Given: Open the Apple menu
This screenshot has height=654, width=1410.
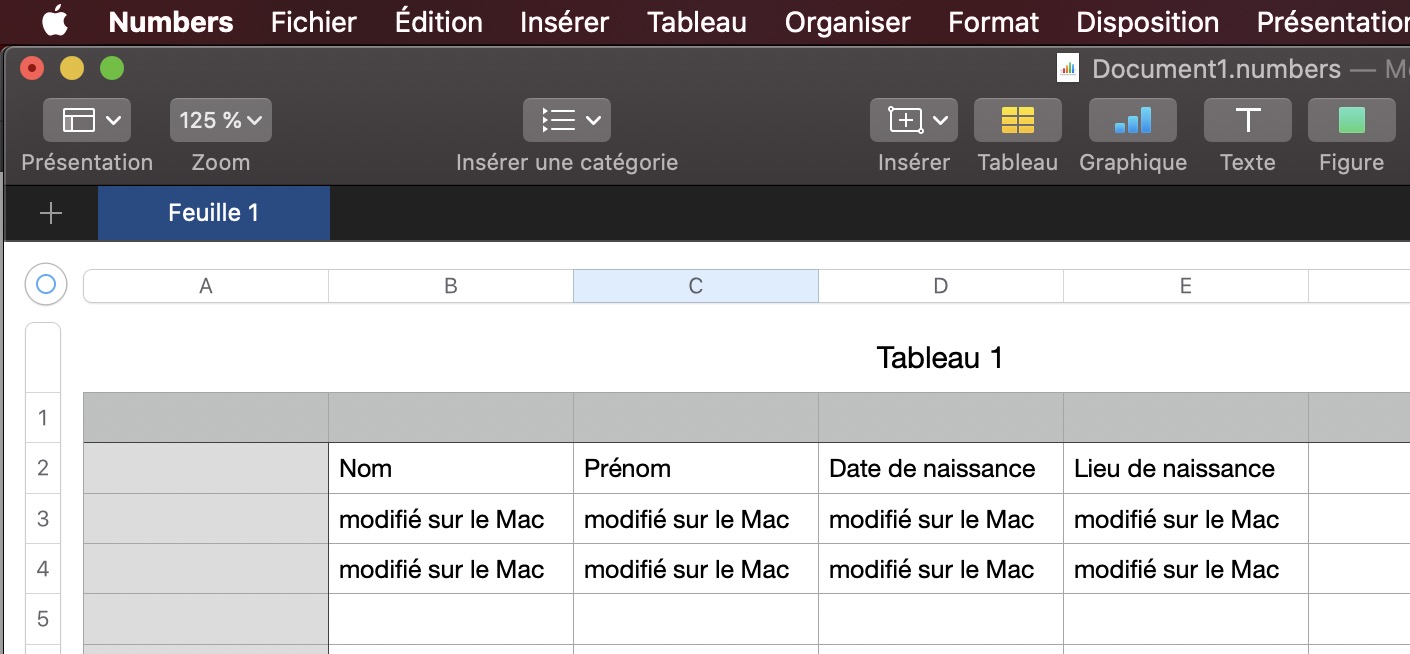Looking at the screenshot, I should 54,21.
